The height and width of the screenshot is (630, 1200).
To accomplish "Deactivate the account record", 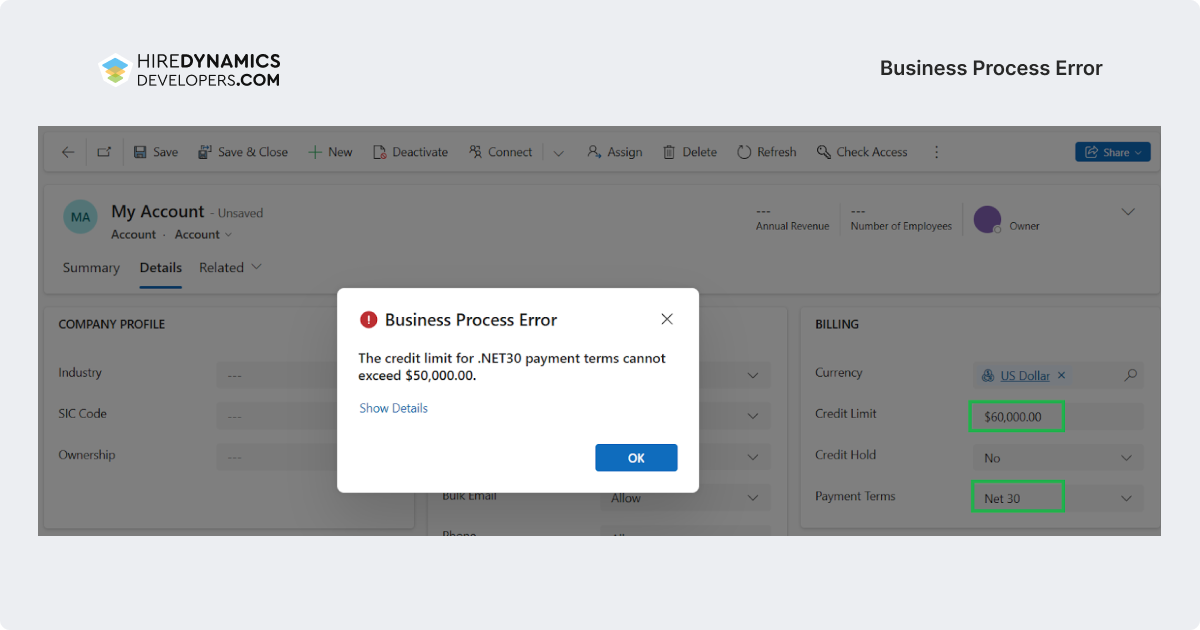I will [411, 152].
